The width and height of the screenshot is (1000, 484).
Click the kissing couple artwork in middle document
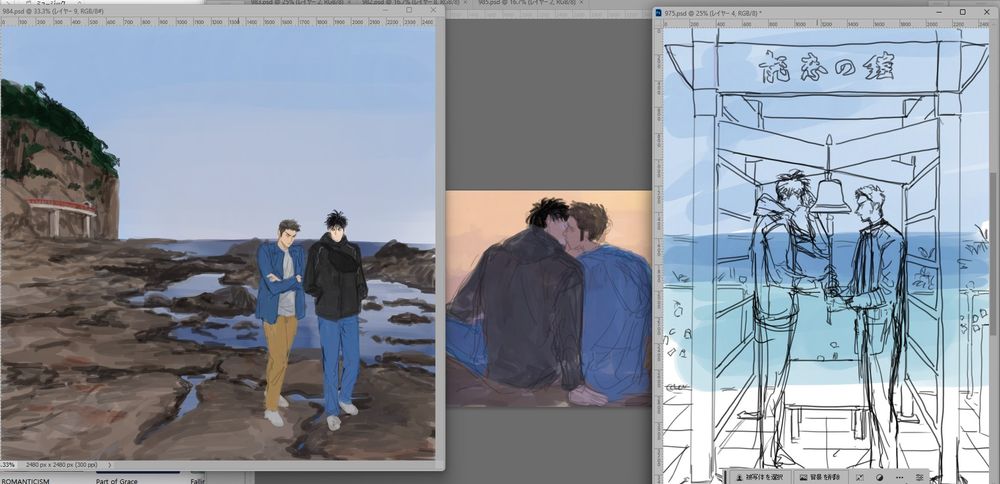tap(548, 298)
